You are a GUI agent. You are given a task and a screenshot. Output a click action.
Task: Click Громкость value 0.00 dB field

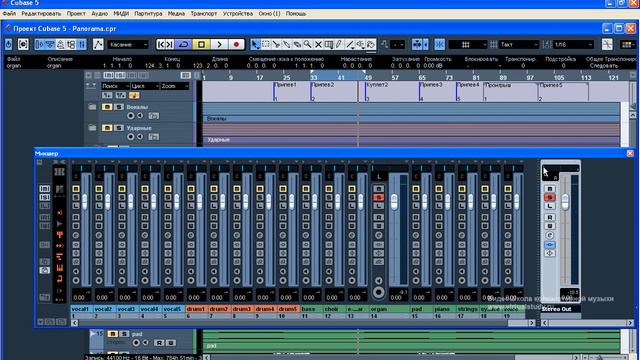pos(433,66)
